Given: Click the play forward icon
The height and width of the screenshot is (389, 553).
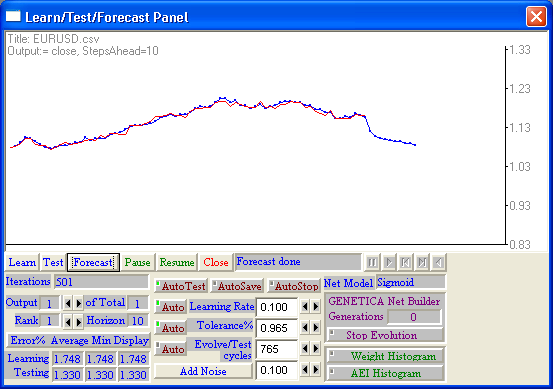Looking at the screenshot, I should click(389, 262).
